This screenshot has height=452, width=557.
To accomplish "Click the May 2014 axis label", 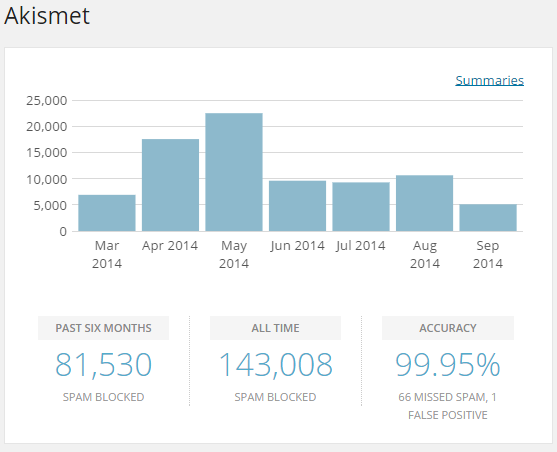I will click(234, 254).
